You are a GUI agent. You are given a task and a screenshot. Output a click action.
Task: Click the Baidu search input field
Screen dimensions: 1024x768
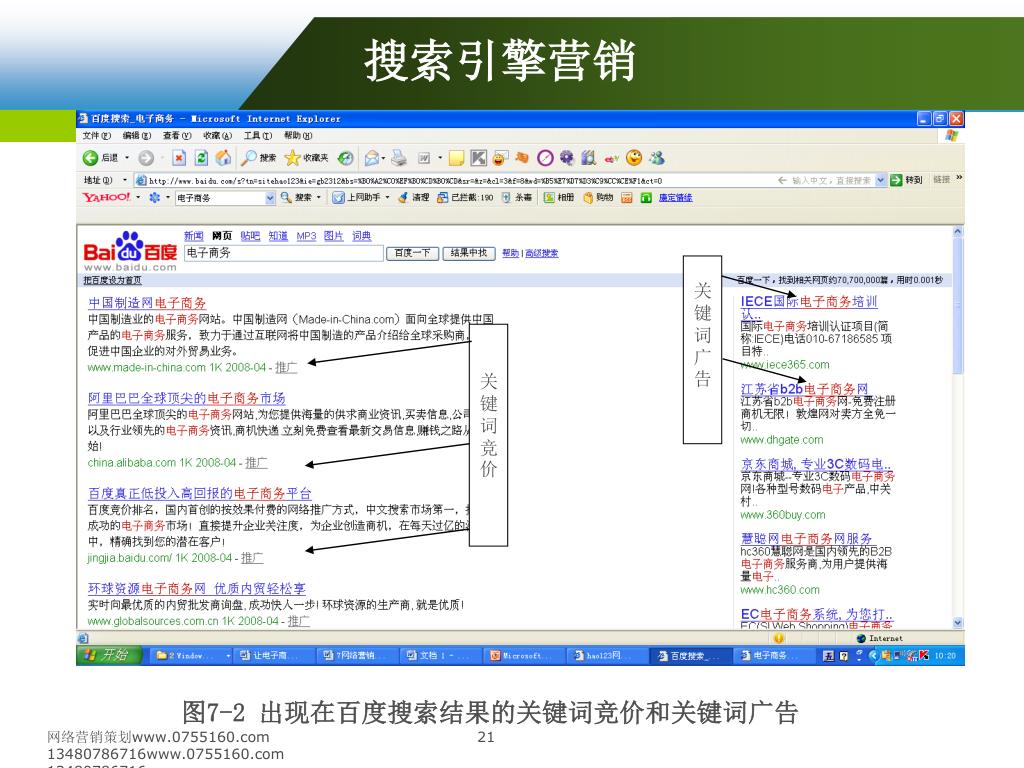point(283,253)
